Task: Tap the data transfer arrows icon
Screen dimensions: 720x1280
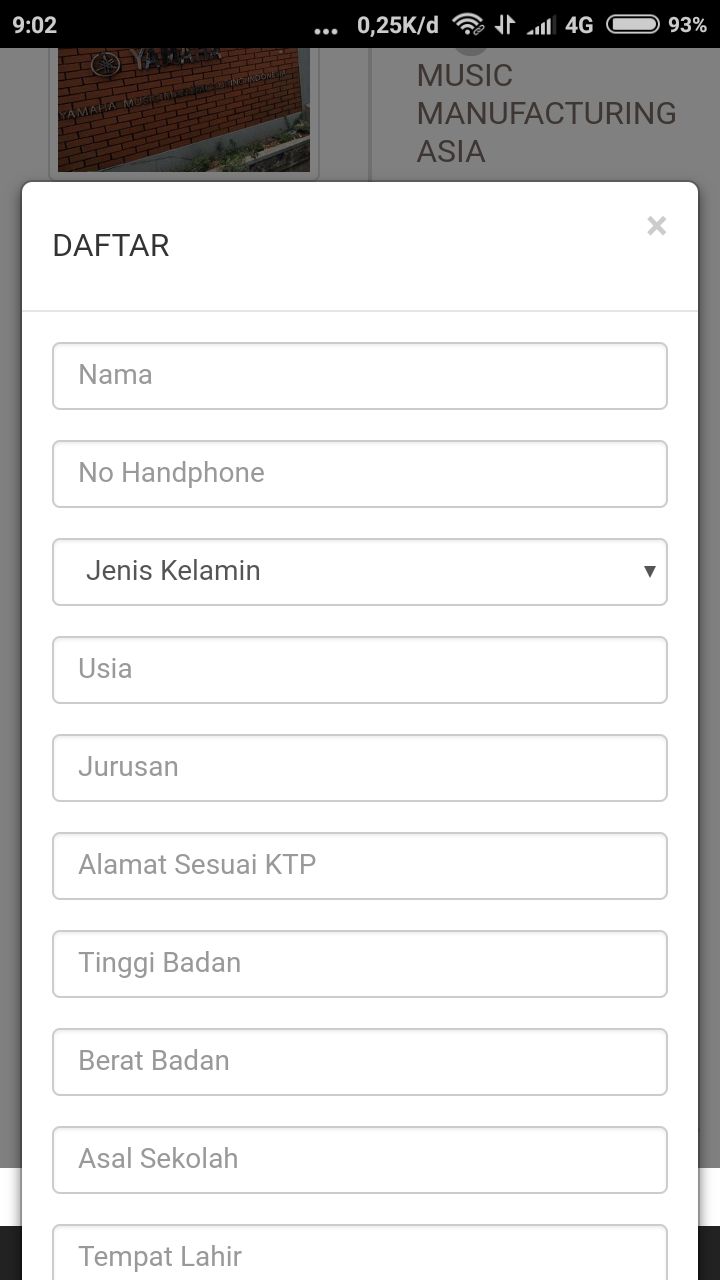Action: coord(505,25)
